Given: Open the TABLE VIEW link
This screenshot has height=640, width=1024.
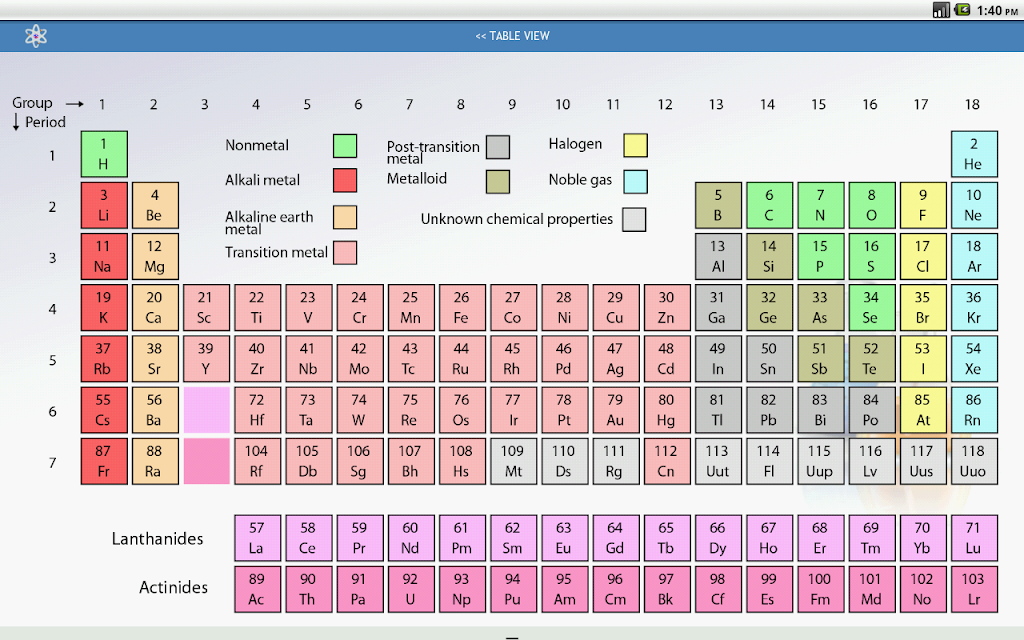Looking at the screenshot, I should (x=513, y=36).
